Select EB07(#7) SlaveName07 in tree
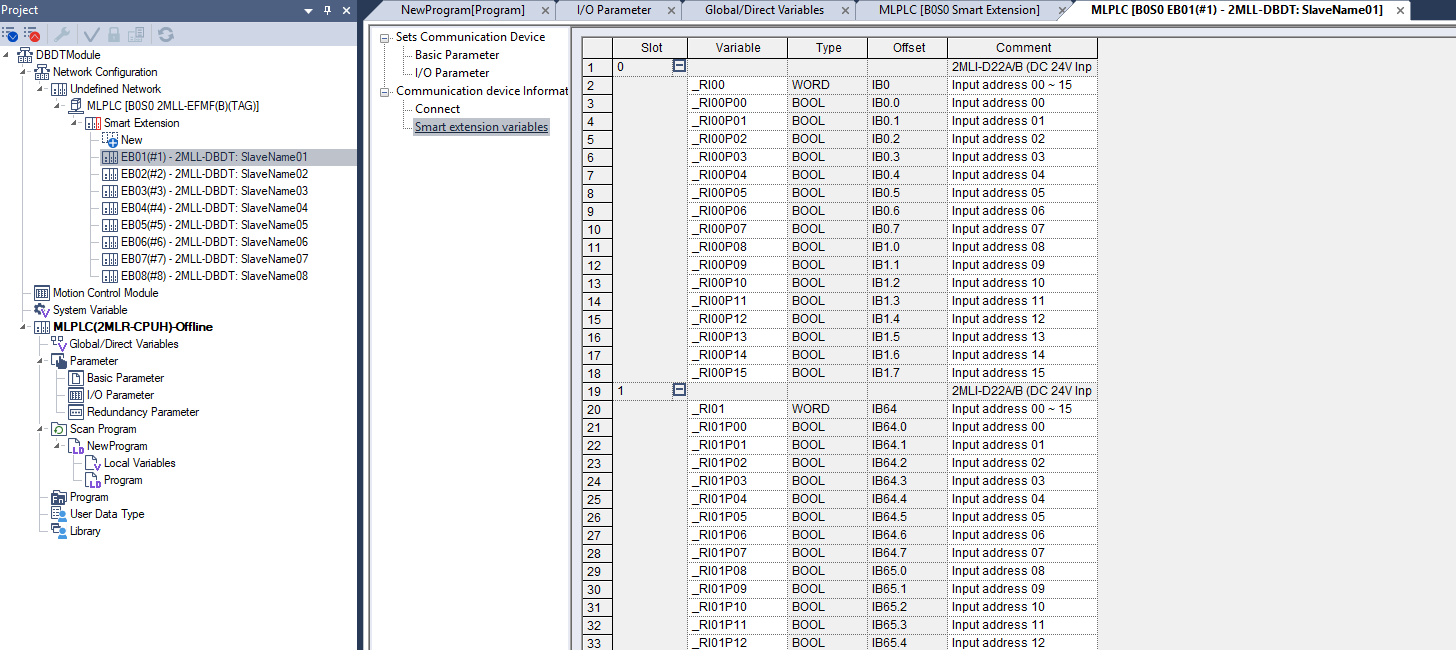The width and height of the screenshot is (1456, 650). pos(214,259)
